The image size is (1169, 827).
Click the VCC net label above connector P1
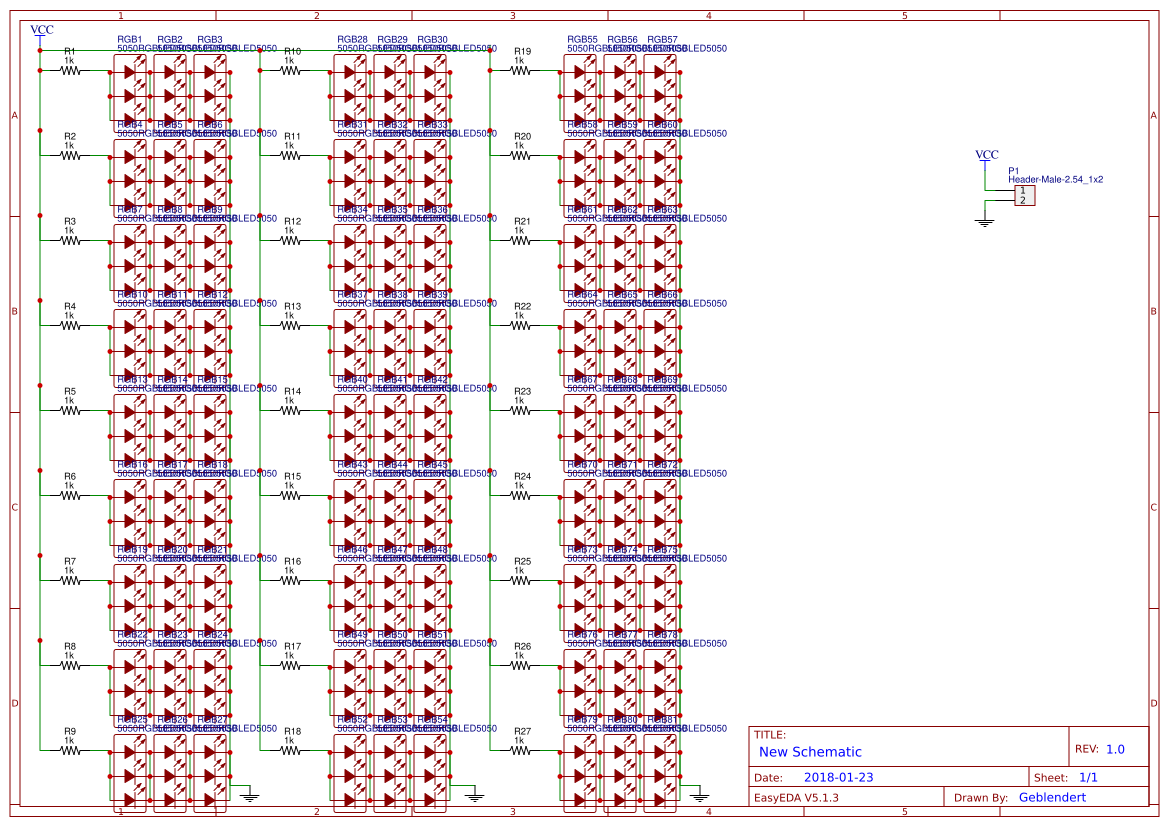tap(985, 154)
